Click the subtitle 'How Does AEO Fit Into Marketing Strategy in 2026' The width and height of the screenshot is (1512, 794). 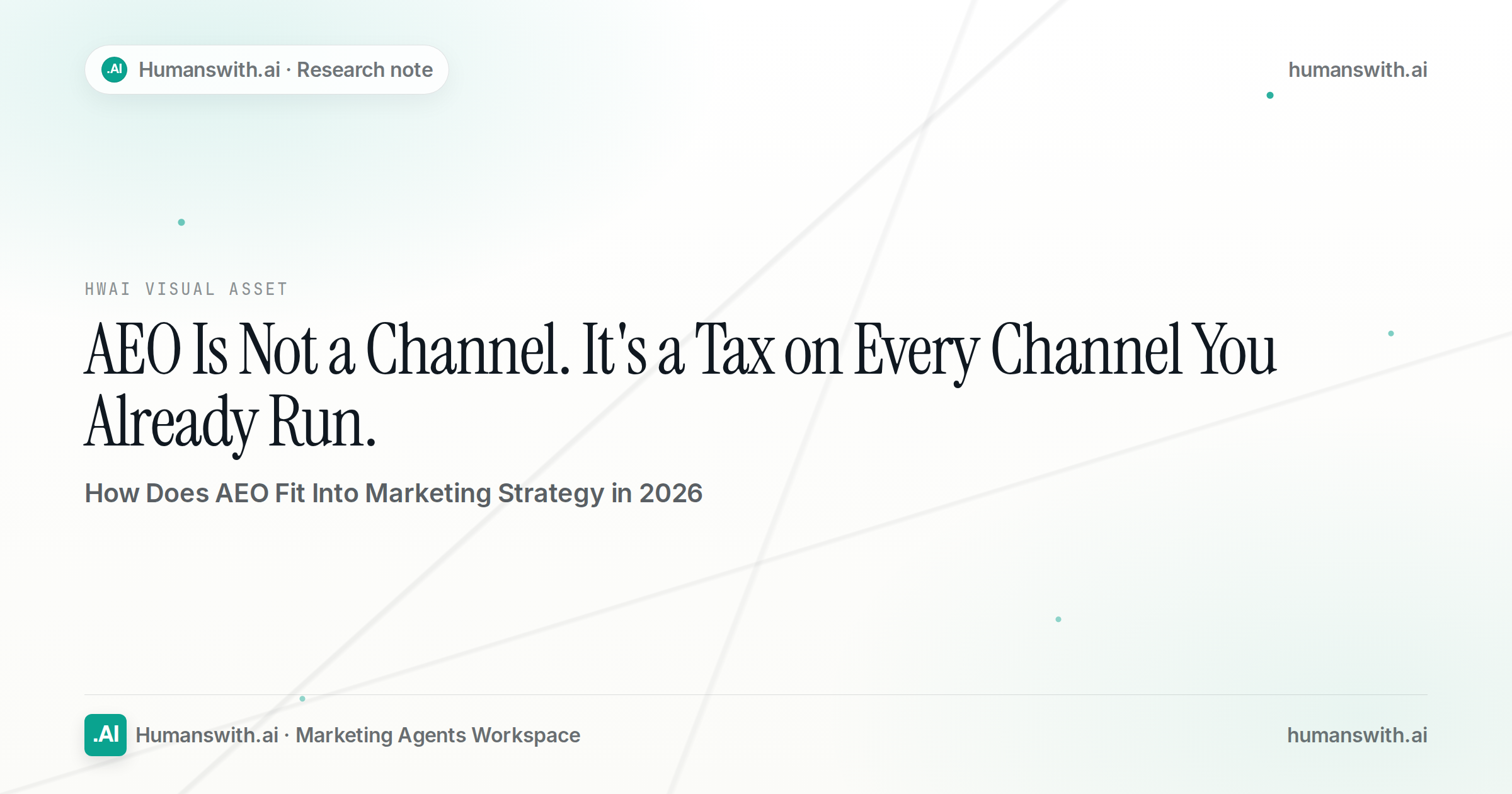pos(394,493)
